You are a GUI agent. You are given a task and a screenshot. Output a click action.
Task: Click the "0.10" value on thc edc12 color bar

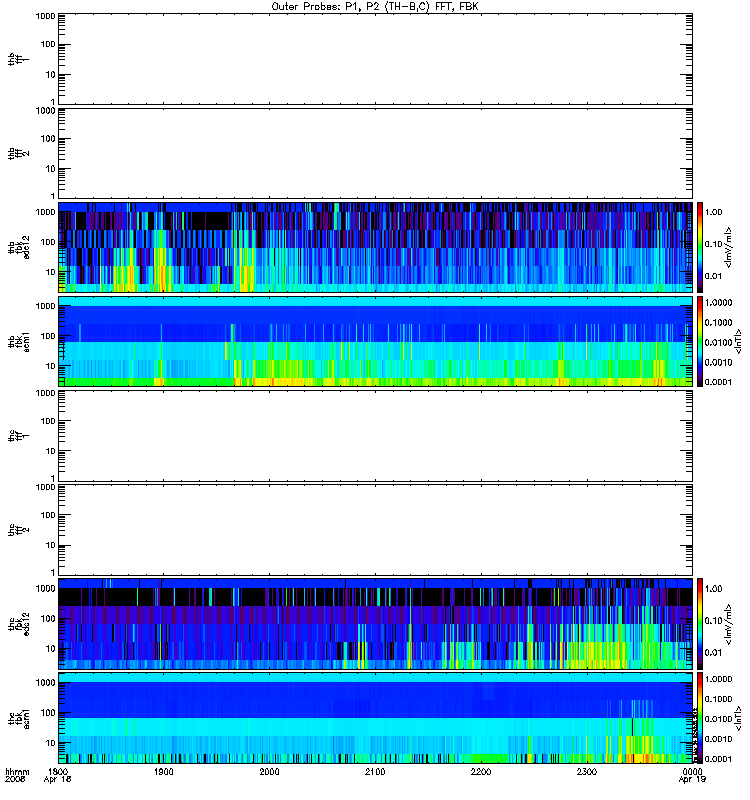(714, 620)
